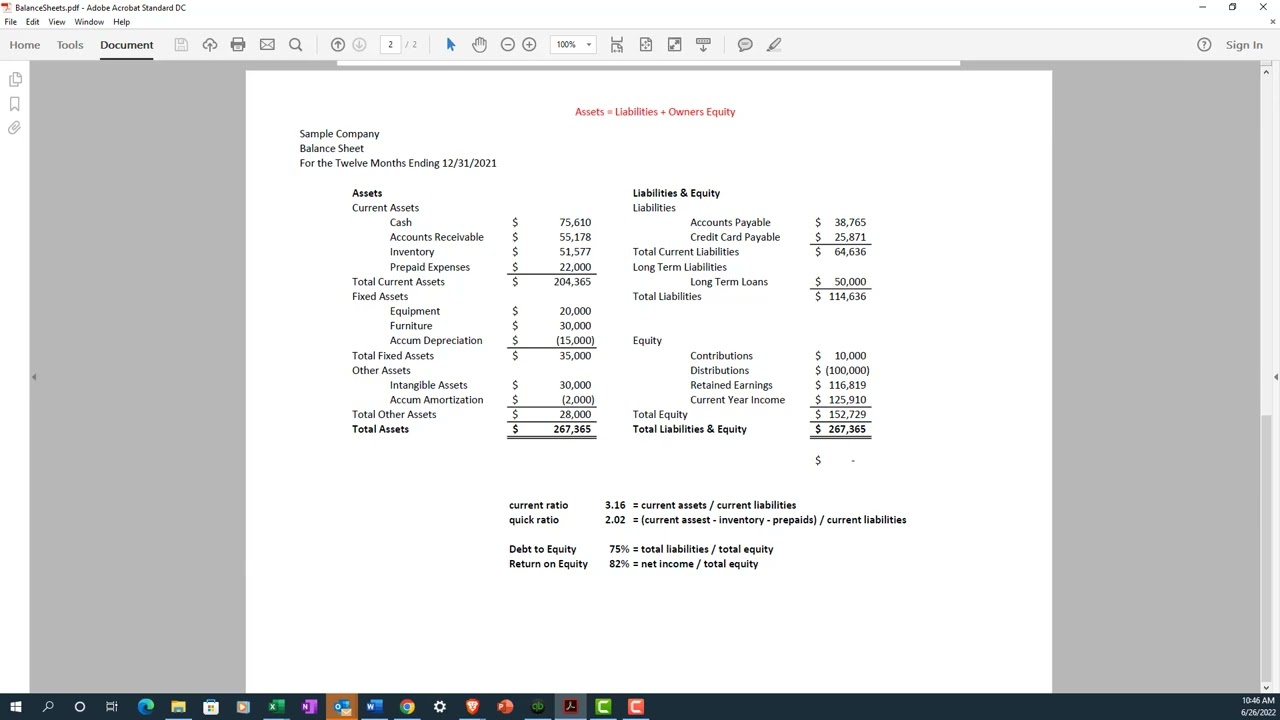The height and width of the screenshot is (720, 1280).
Task: Open the zoom level 100% dropdown
Action: click(x=589, y=45)
